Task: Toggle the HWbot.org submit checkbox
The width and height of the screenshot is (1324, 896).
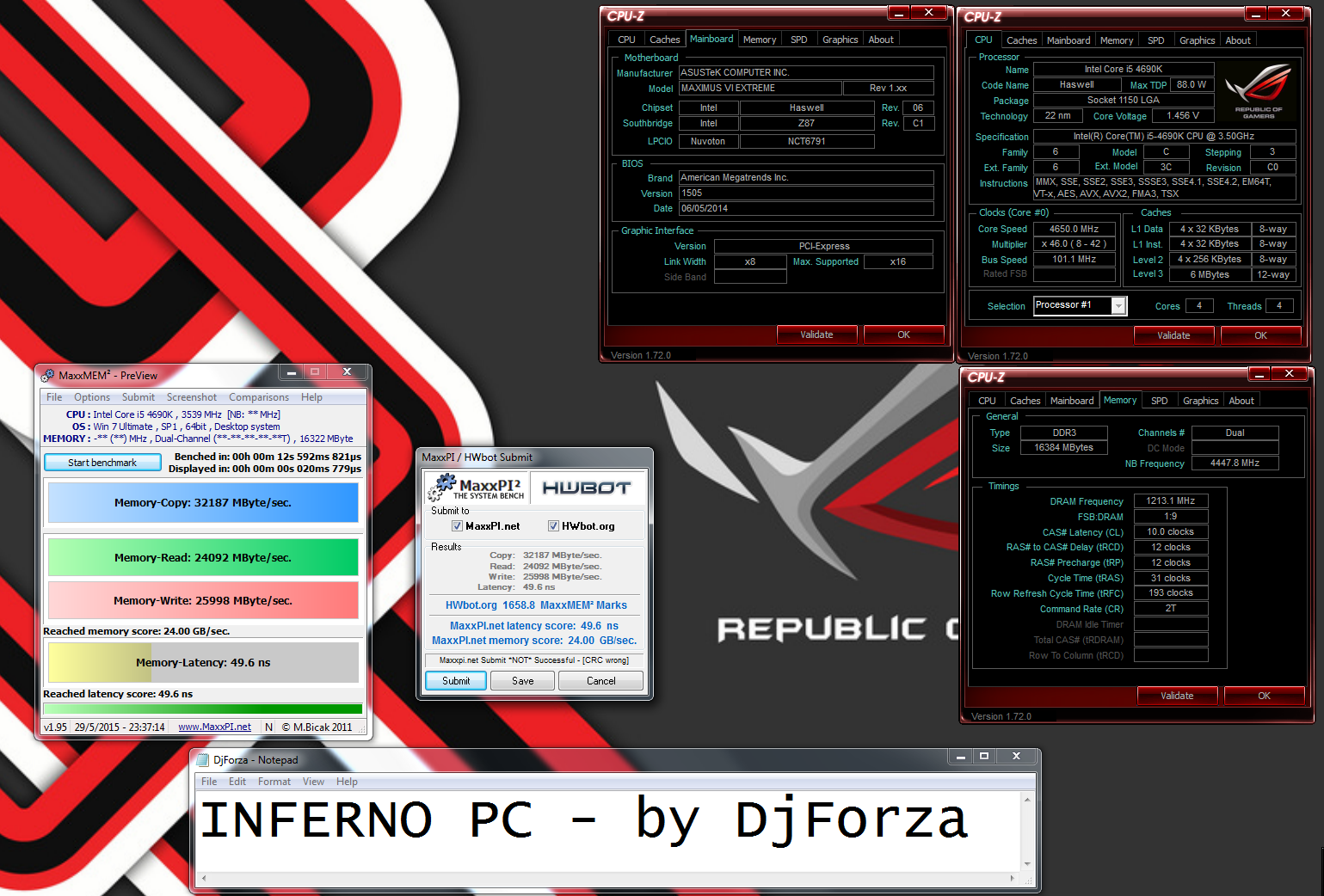Action: [553, 526]
